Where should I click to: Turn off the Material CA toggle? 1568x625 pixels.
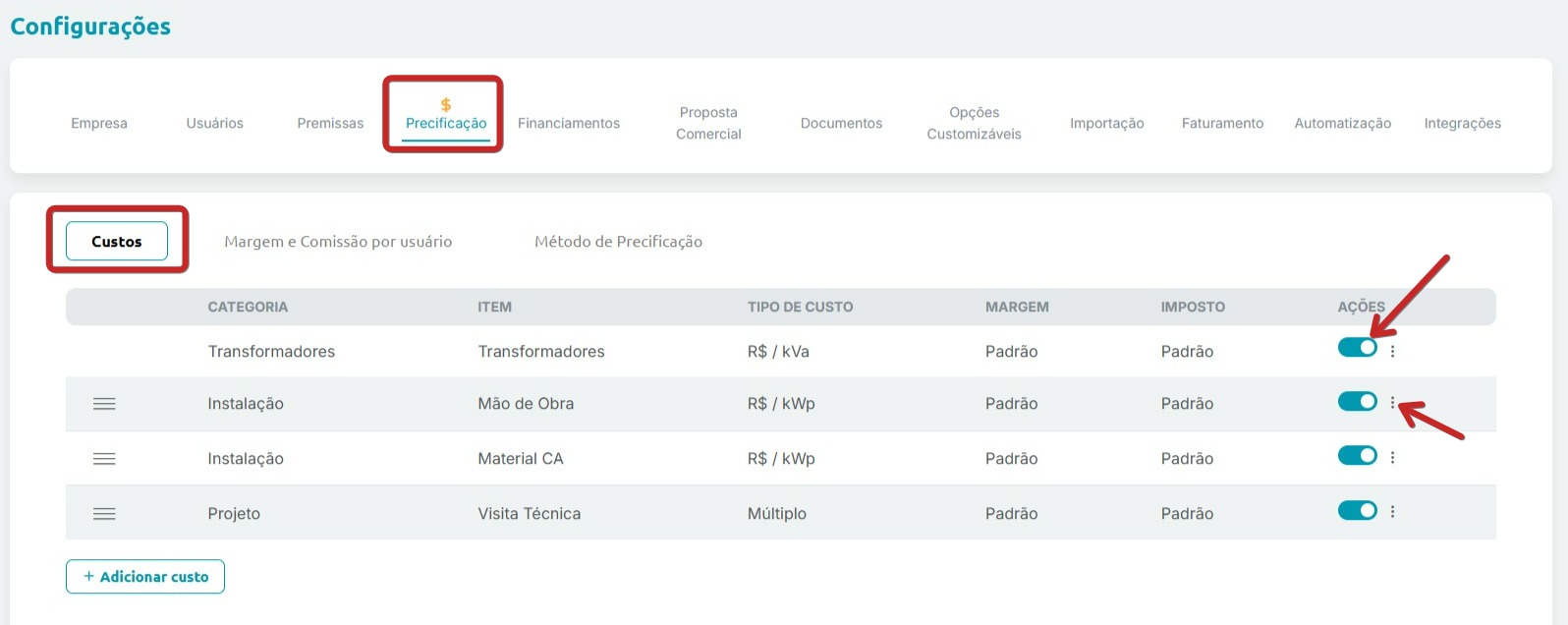tap(1357, 455)
